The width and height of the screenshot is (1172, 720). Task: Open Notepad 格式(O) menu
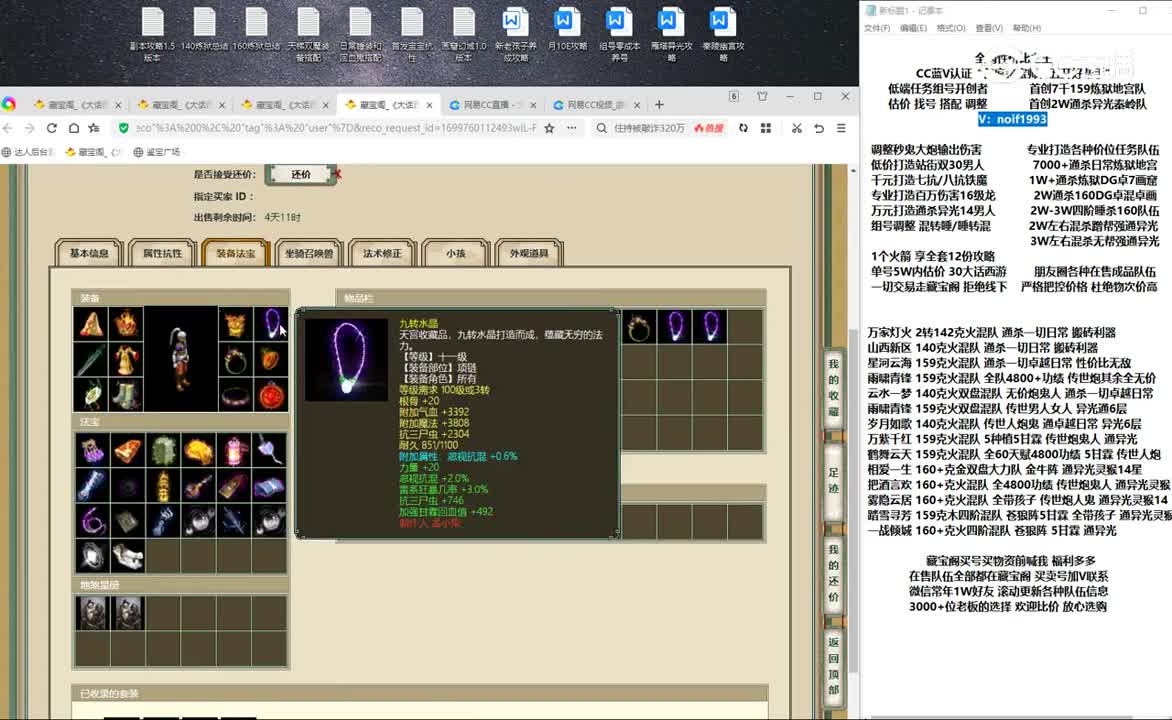point(951,28)
